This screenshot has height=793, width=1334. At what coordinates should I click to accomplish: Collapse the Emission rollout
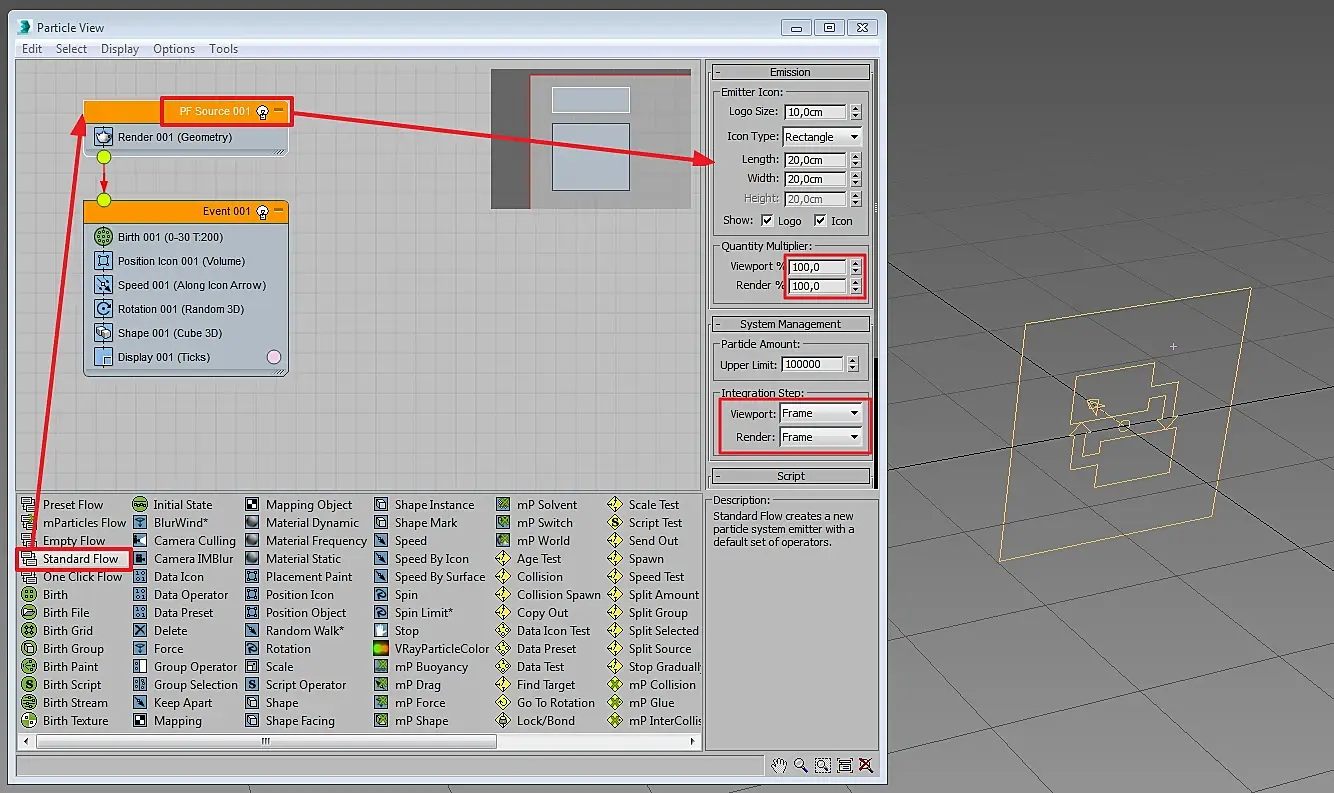click(x=789, y=72)
